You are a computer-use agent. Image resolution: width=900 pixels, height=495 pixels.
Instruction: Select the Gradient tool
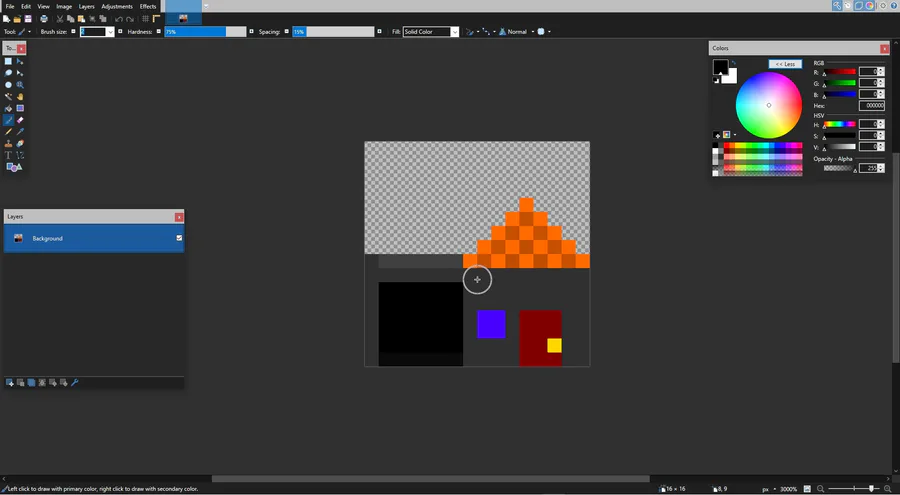pos(20,108)
